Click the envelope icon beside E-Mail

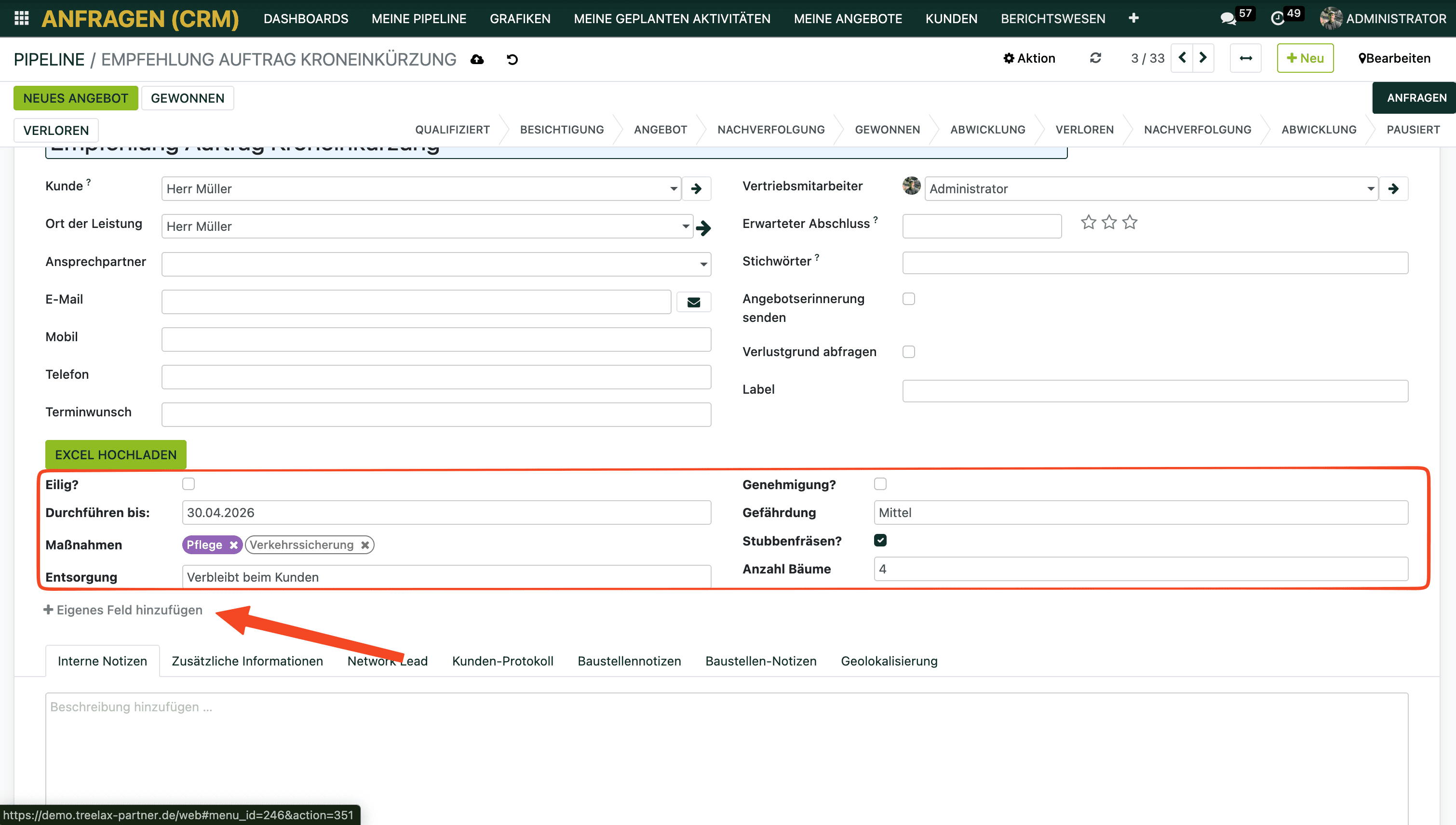pos(693,302)
